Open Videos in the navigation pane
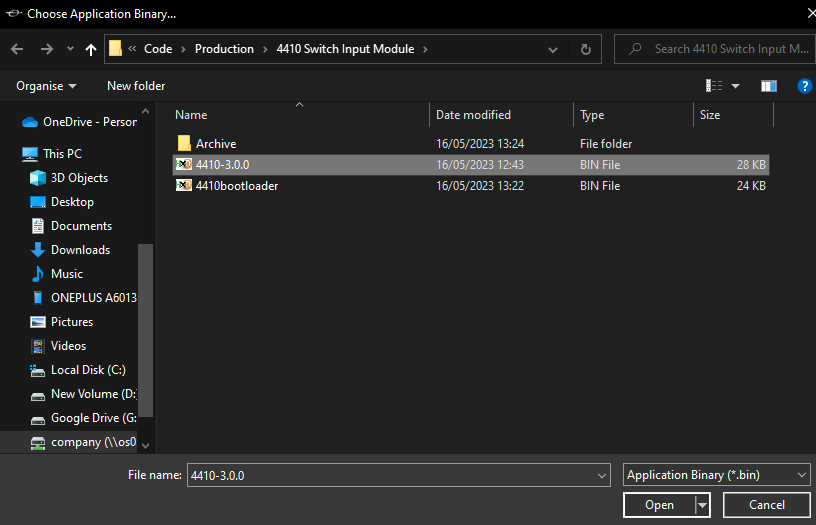This screenshot has width=816, height=525. click(58, 345)
